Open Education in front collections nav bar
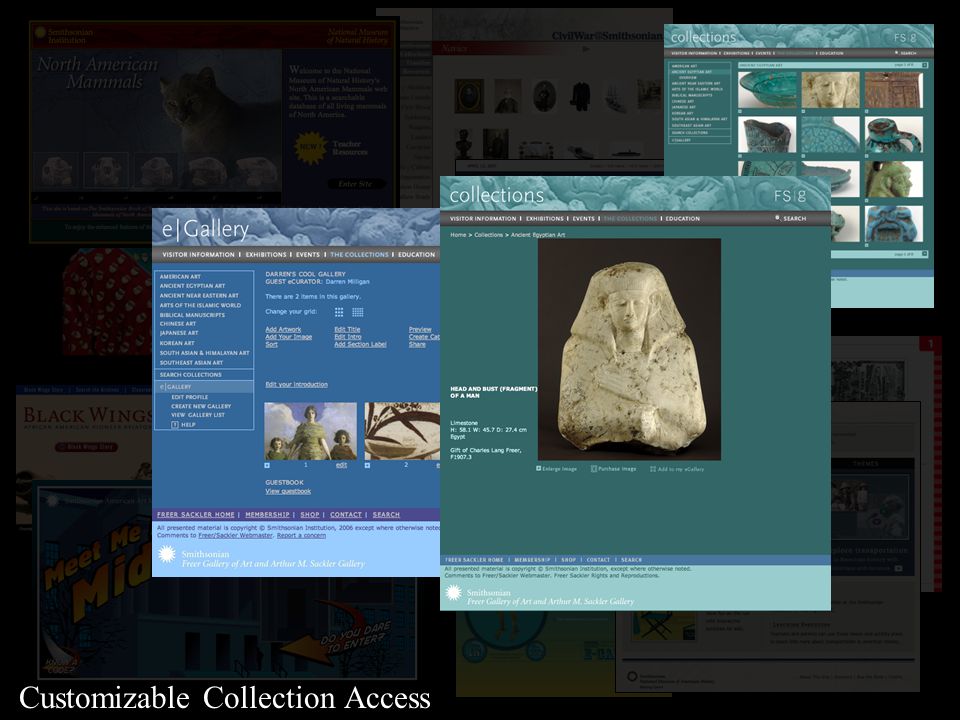The height and width of the screenshot is (720, 960). [683, 219]
